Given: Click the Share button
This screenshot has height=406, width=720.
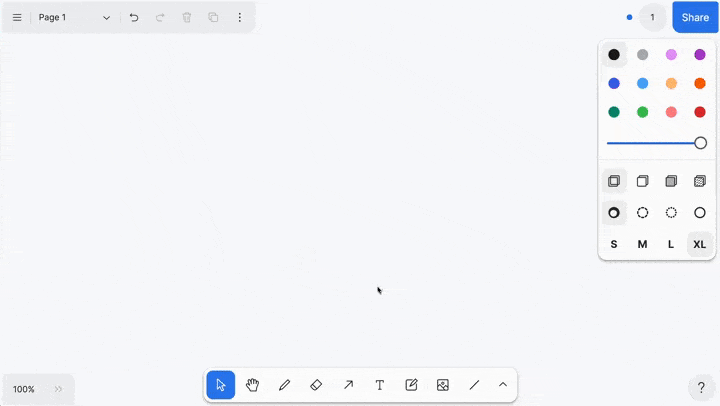Looking at the screenshot, I should click(695, 17).
